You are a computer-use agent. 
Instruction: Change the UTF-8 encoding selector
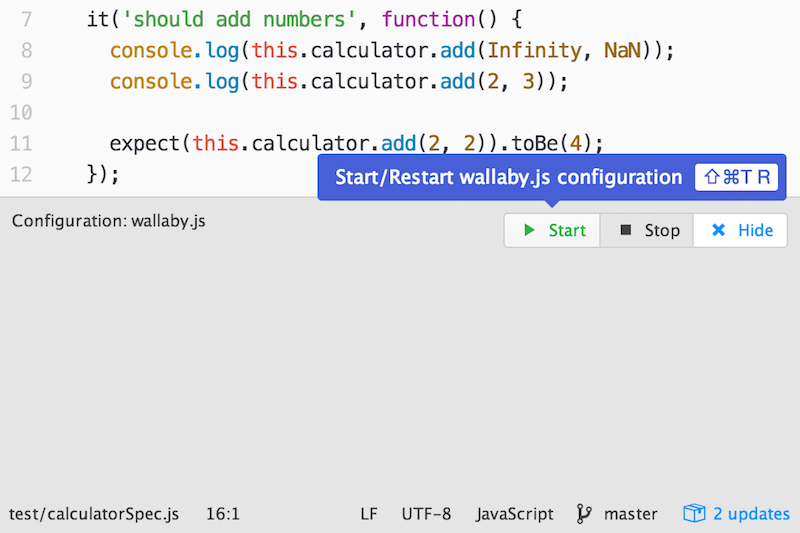(x=426, y=514)
